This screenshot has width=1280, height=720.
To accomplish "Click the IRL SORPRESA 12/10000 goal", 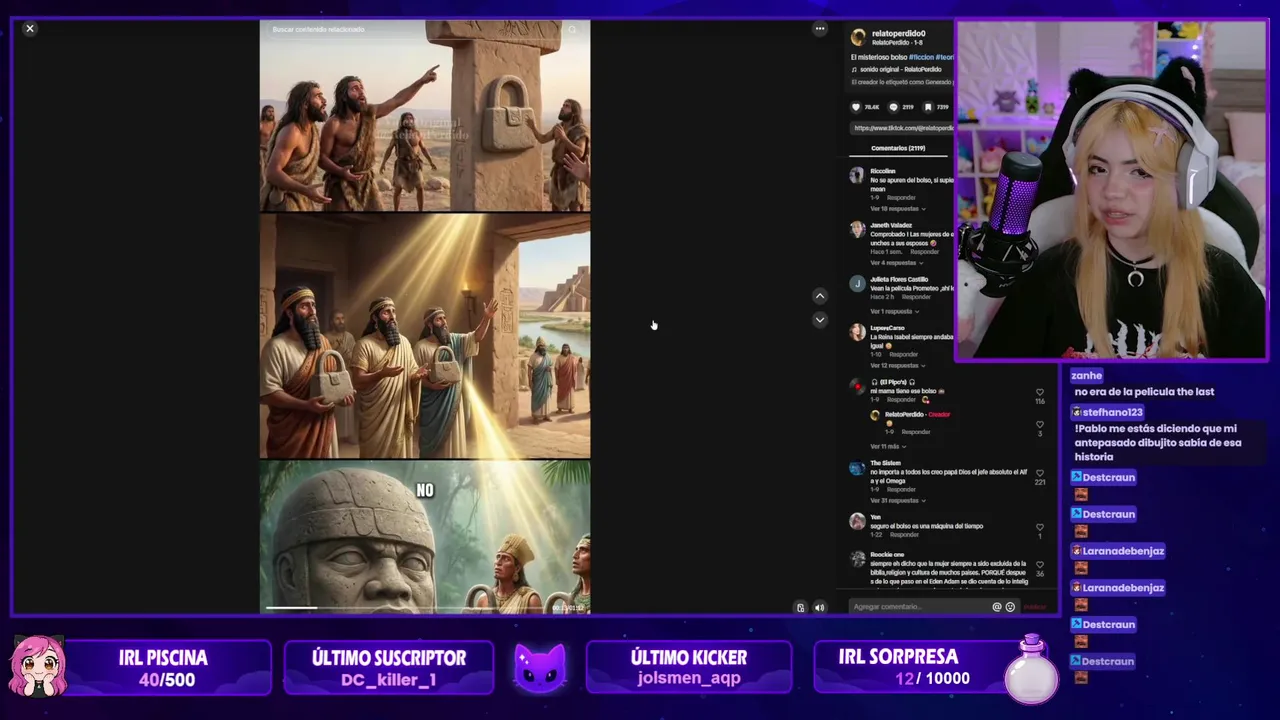I will (x=920, y=668).
